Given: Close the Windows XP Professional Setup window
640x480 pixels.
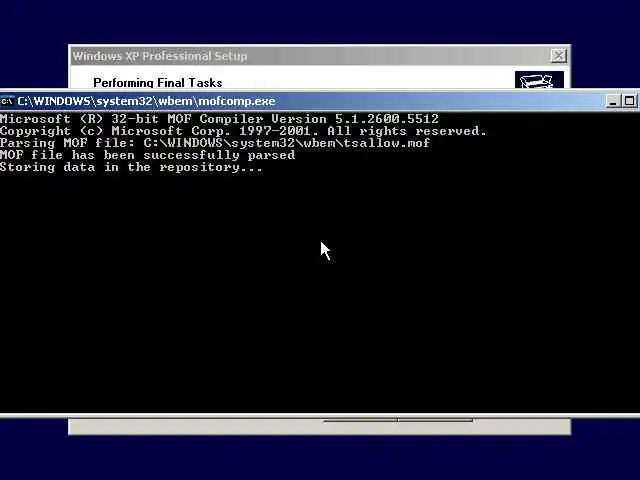Looking at the screenshot, I should (x=558, y=56).
